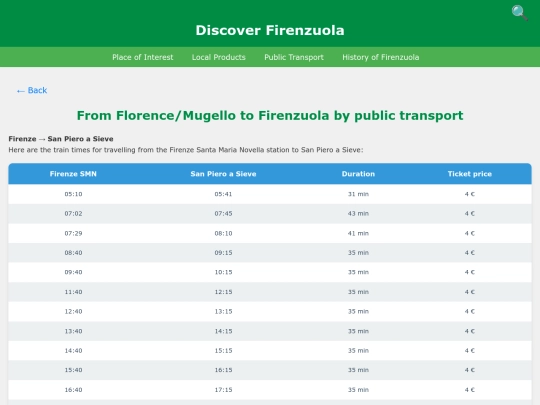
Task: Select the 43 min duration cell
Action: (x=358, y=214)
